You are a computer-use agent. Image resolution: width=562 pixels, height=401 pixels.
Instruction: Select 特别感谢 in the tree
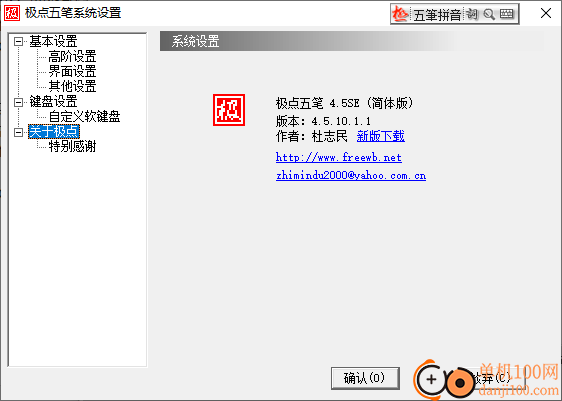tap(72, 146)
